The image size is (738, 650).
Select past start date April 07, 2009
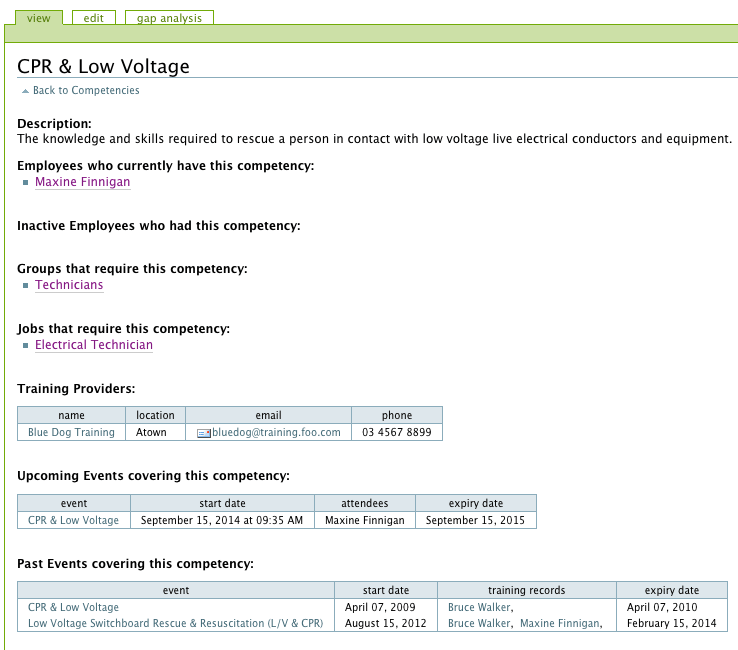pyautogui.click(x=380, y=607)
